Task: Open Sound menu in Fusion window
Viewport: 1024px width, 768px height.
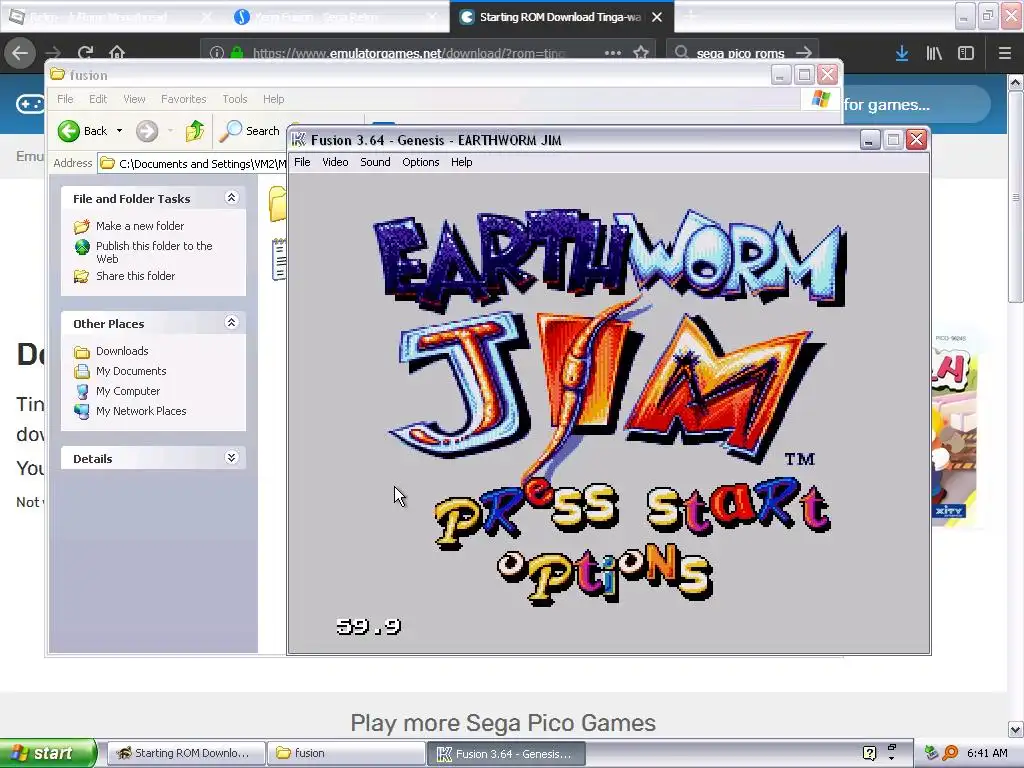Action: point(375,162)
